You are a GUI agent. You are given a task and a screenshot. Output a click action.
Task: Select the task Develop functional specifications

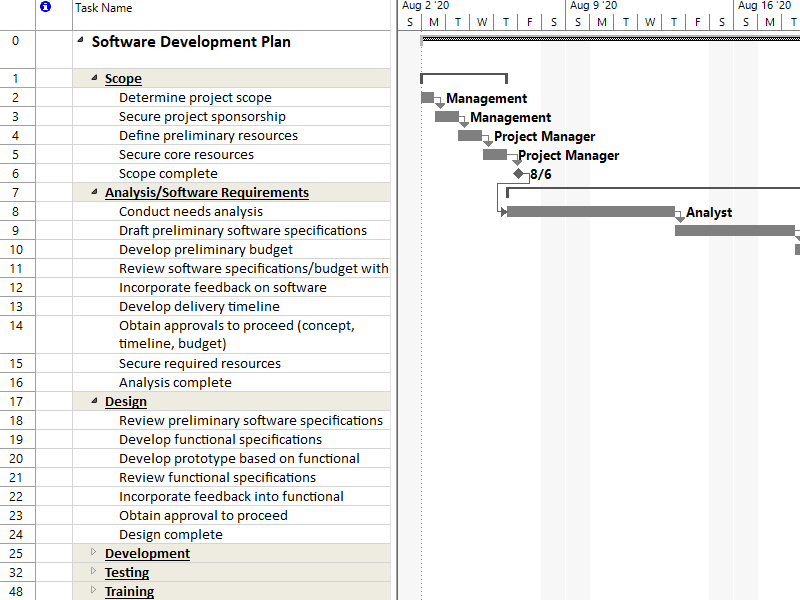click(220, 439)
